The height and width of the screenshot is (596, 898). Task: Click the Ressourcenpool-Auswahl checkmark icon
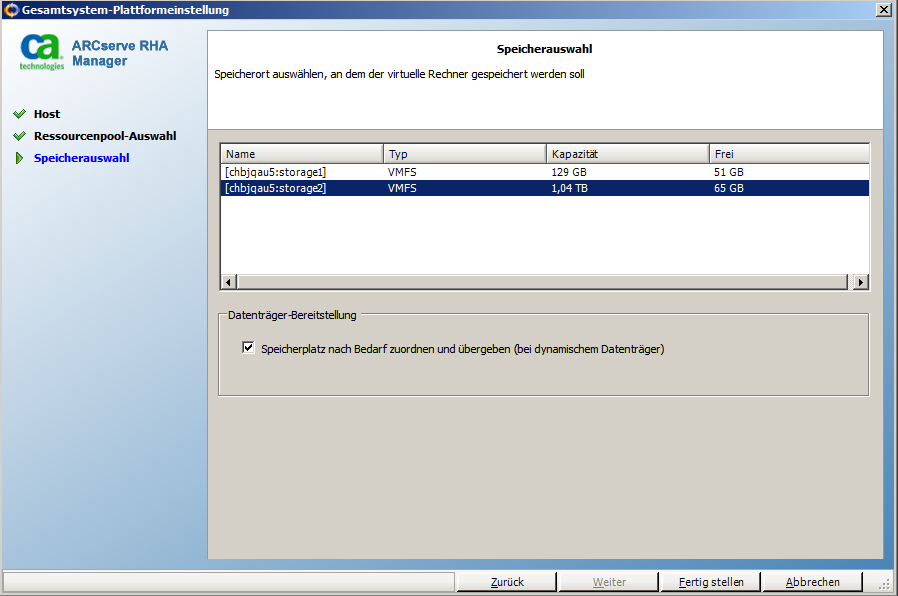[19, 136]
